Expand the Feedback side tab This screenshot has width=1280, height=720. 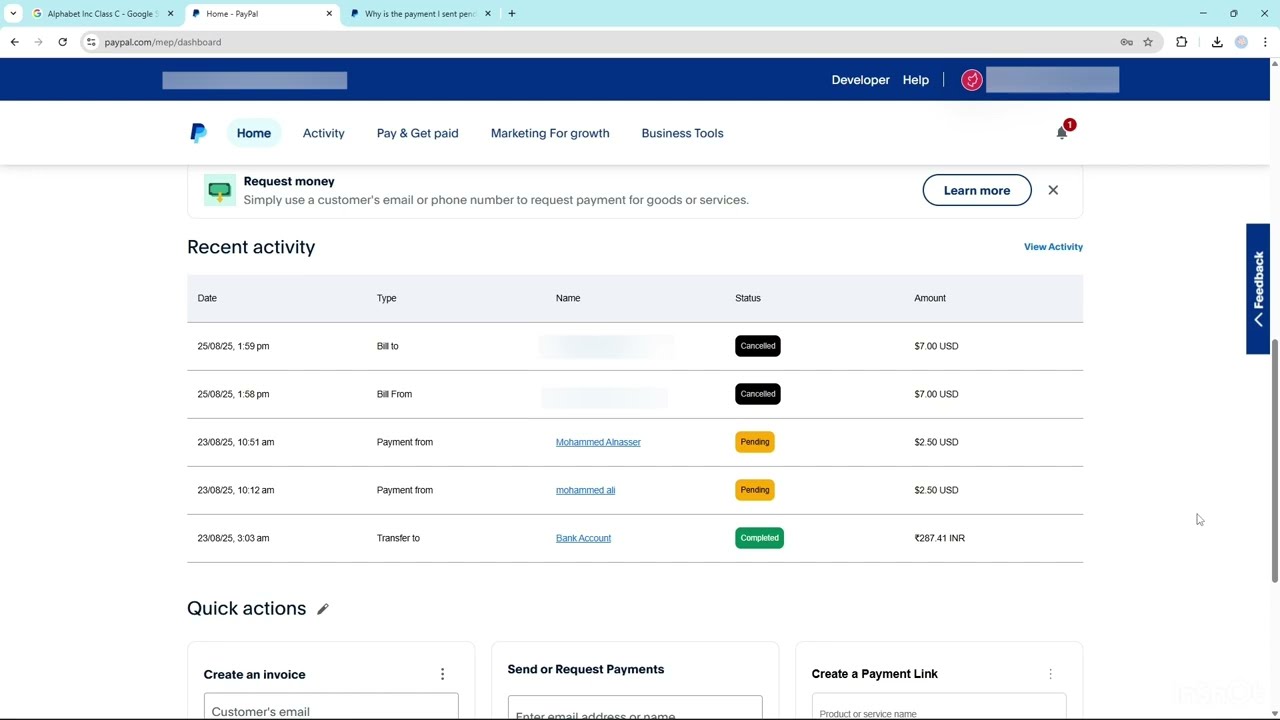coord(1258,289)
